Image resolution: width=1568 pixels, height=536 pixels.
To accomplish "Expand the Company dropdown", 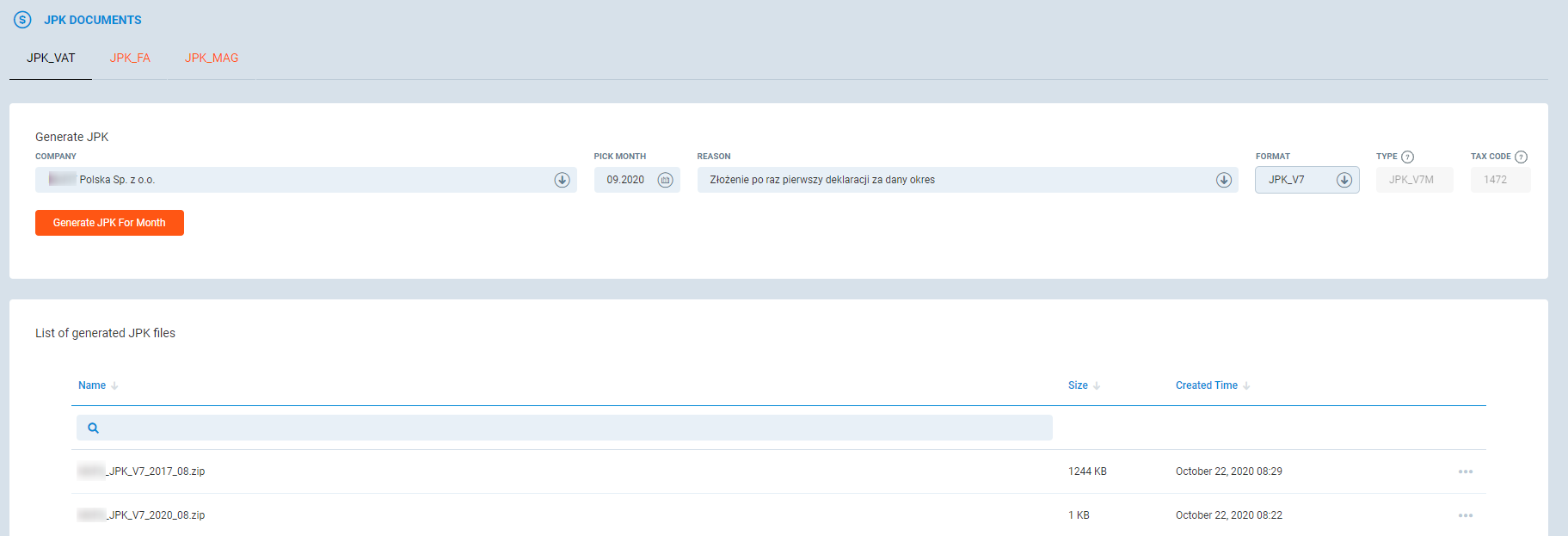I will pyautogui.click(x=562, y=180).
